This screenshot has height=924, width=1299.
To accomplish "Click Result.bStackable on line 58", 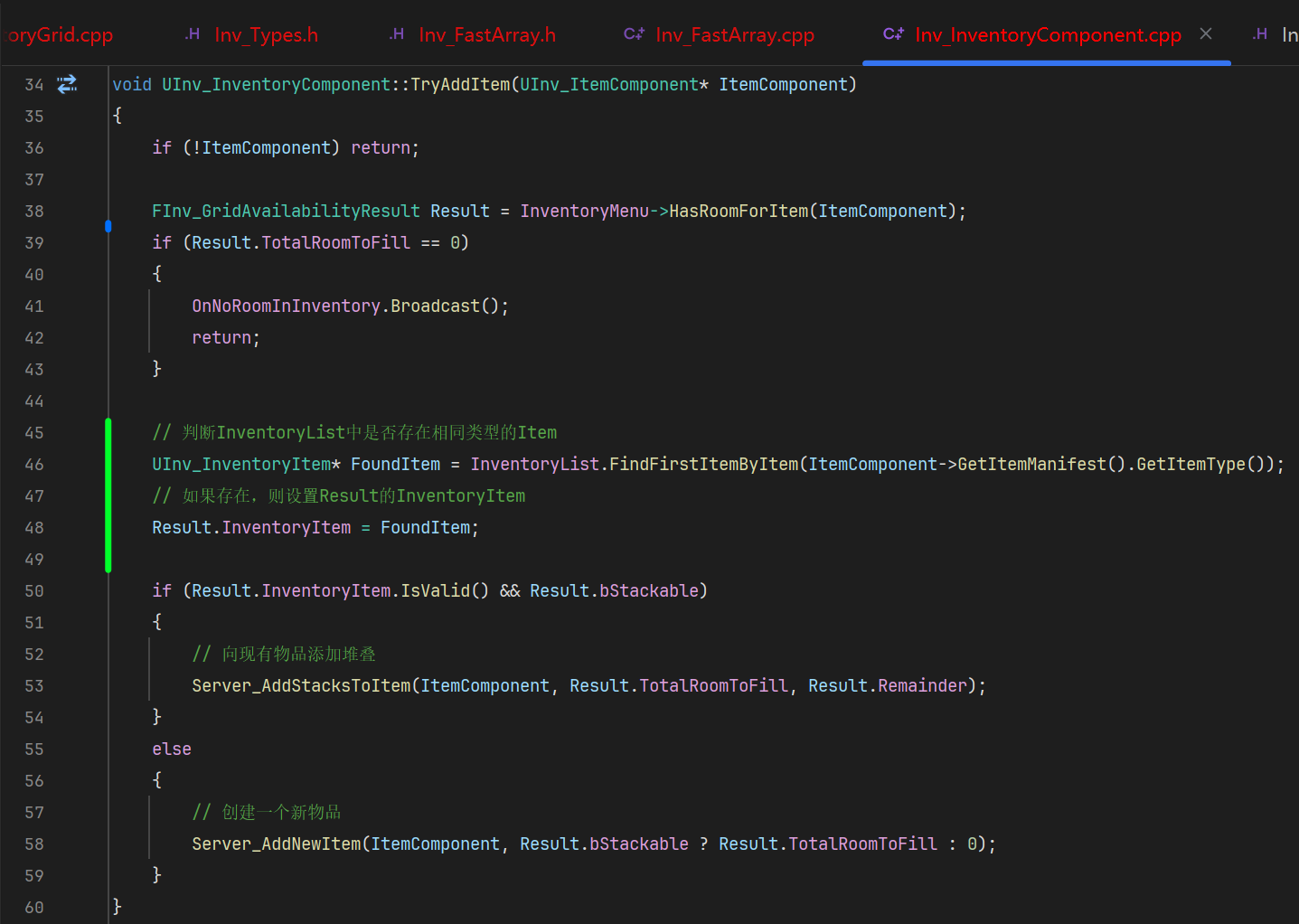I will [604, 844].
